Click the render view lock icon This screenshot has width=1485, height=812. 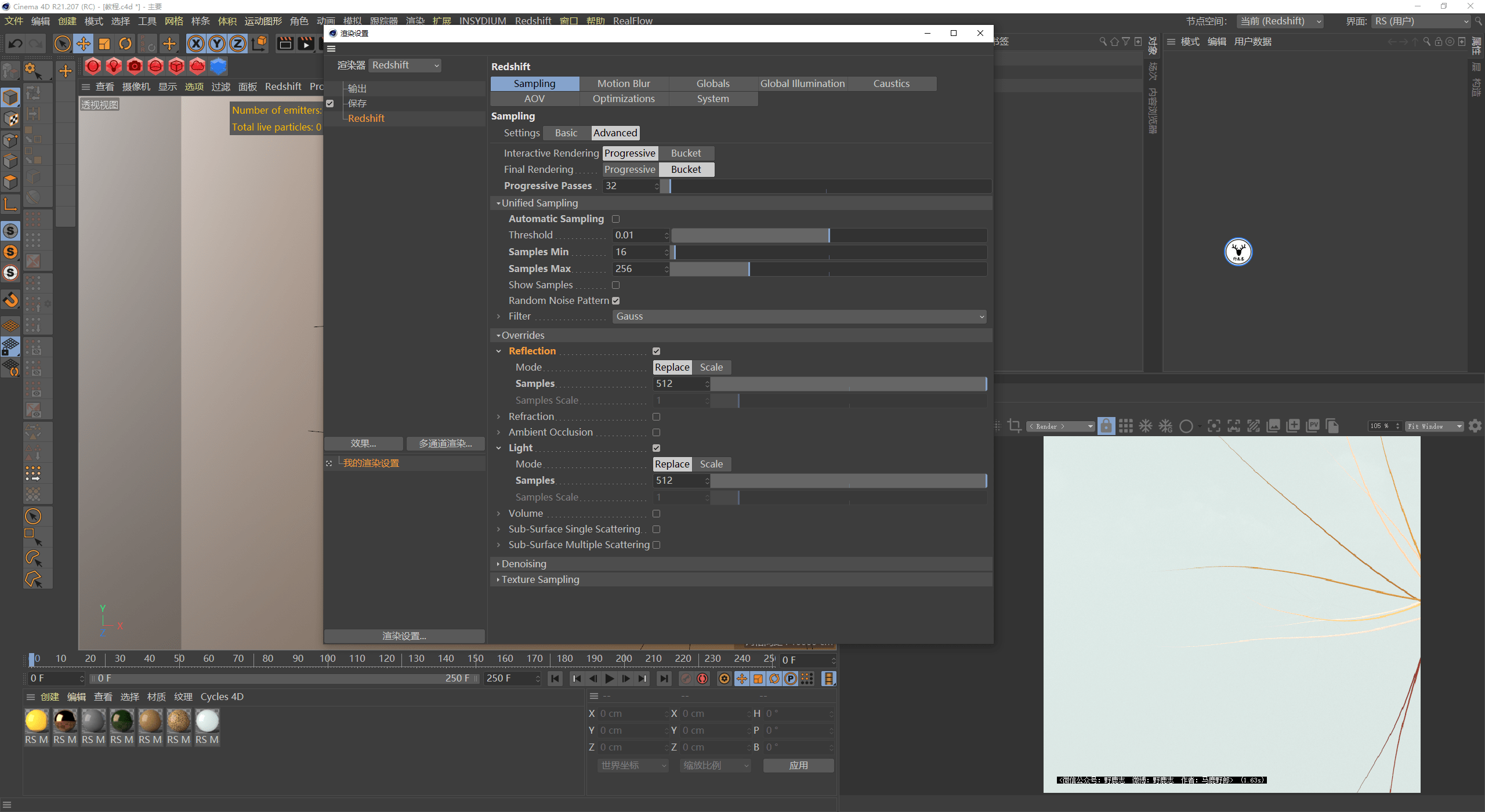point(1106,426)
